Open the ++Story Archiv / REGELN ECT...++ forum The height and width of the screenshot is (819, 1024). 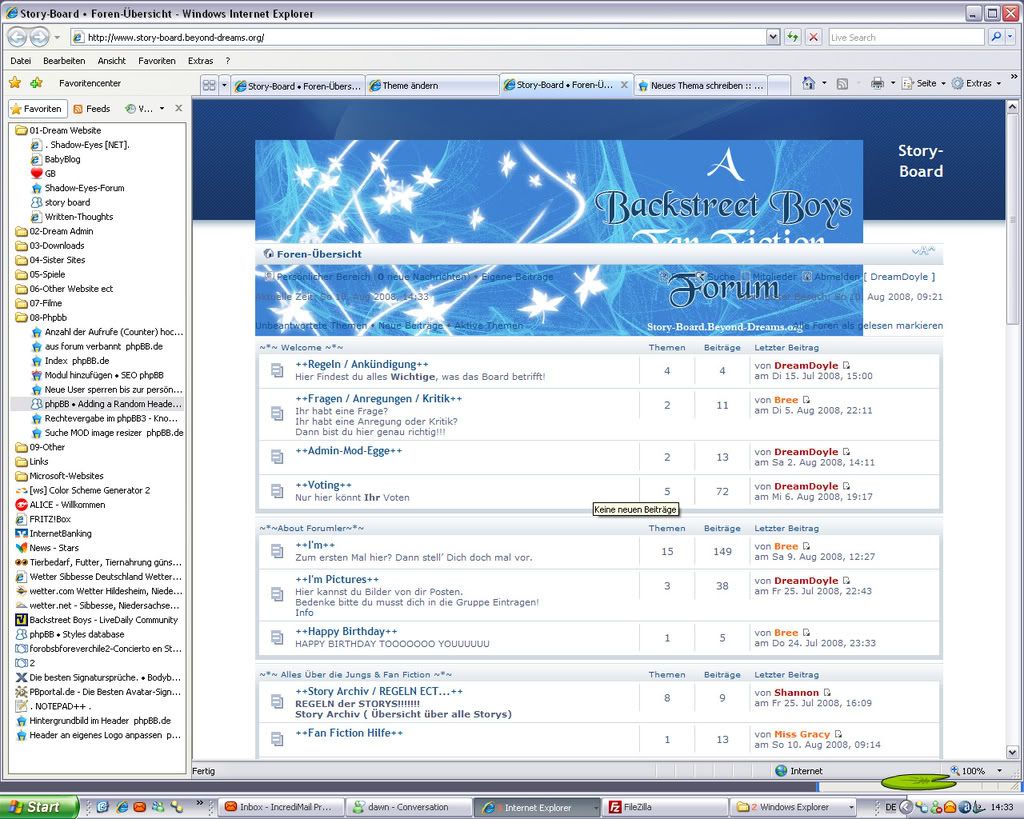[x=379, y=691]
